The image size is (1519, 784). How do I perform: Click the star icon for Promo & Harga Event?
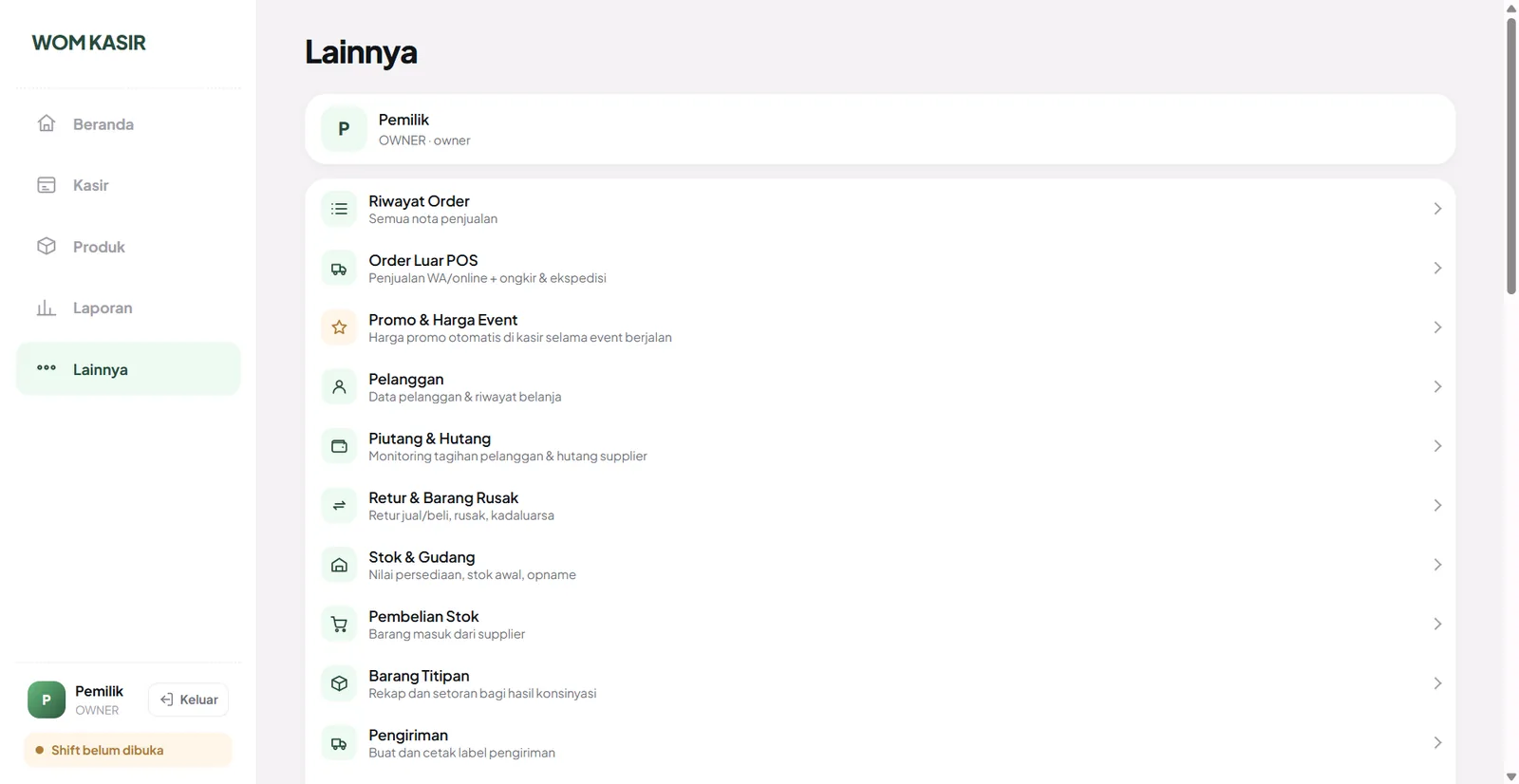point(339,327)
